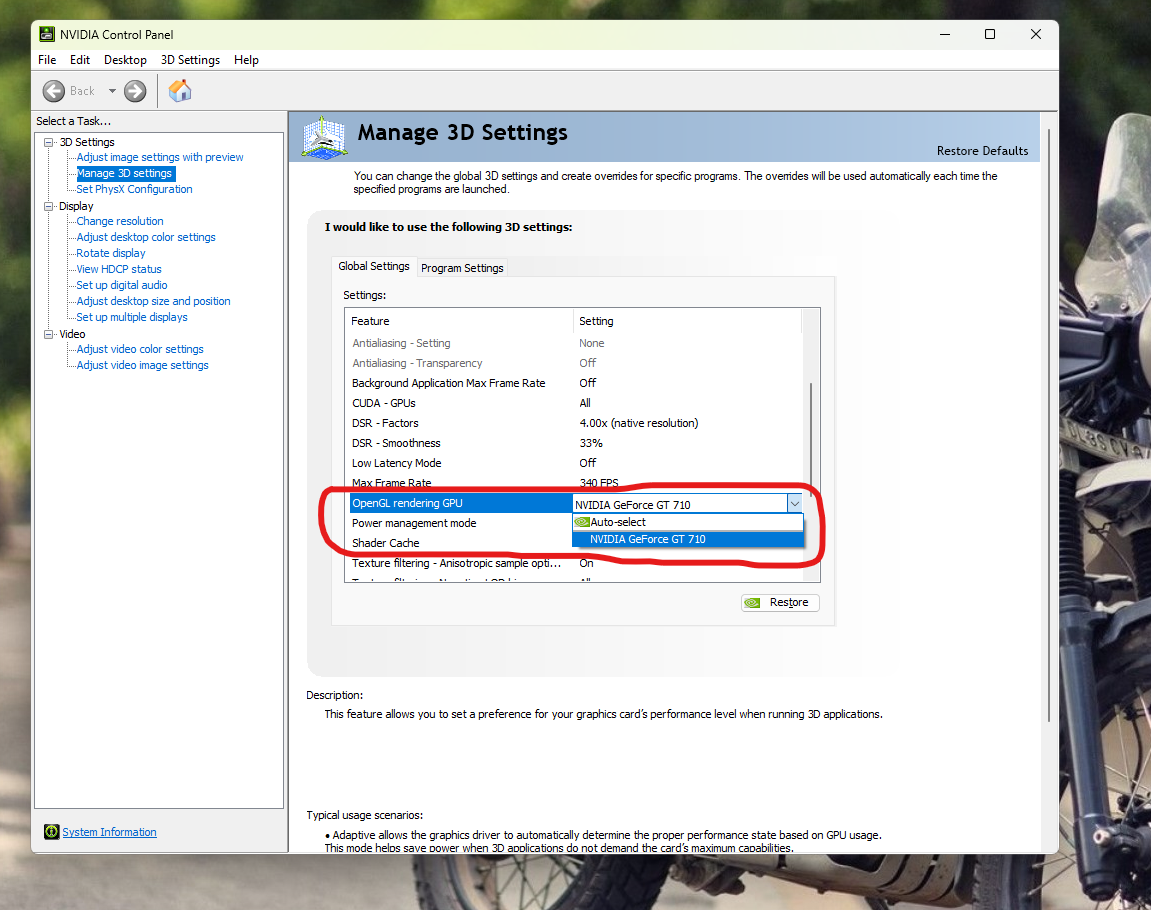Select the Global Settings tab
The height and width of the screenshot is (910, 1151).
374,266
